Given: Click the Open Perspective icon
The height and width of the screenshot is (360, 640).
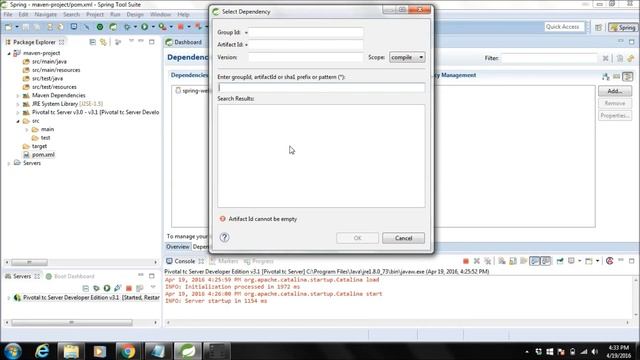Looking at the screenshot, I should 598,27.
